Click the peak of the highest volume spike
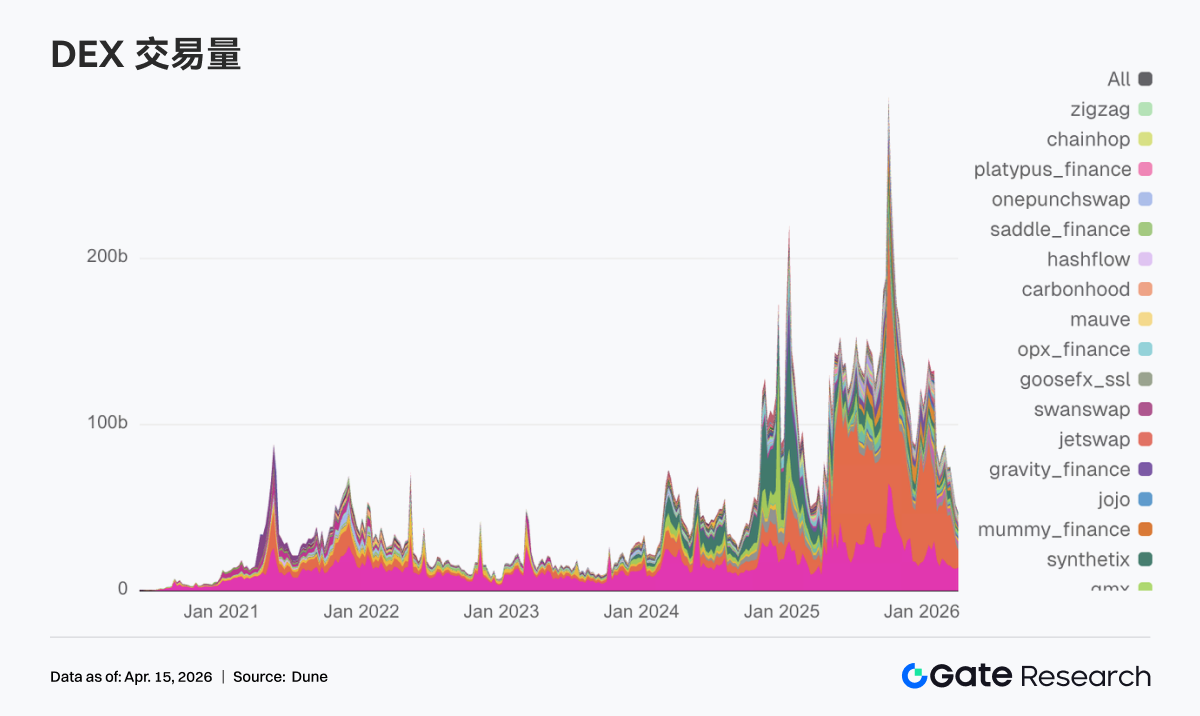 point(888,101)
